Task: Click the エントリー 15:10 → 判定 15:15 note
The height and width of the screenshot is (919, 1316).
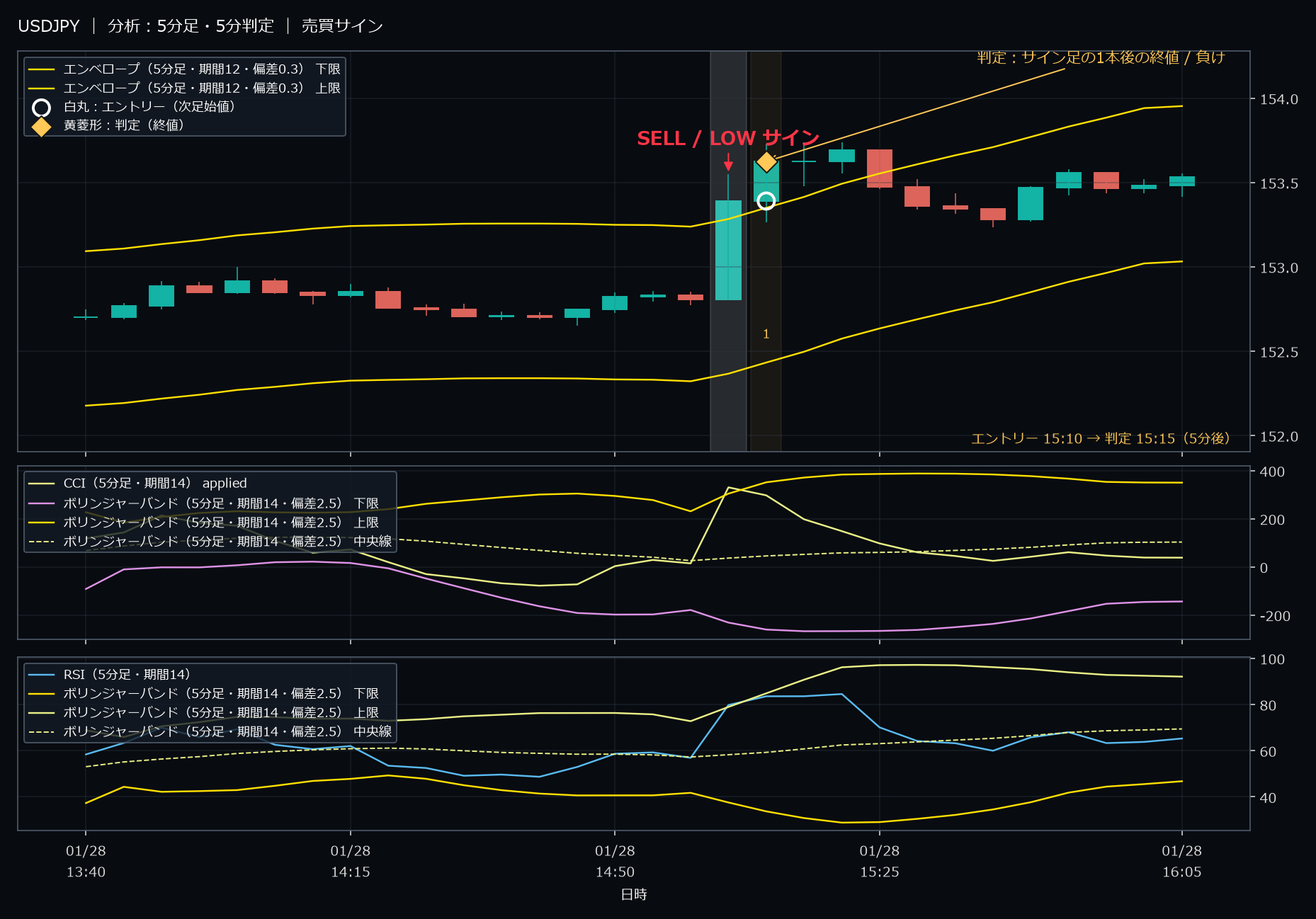Action: click(1100, 438)
